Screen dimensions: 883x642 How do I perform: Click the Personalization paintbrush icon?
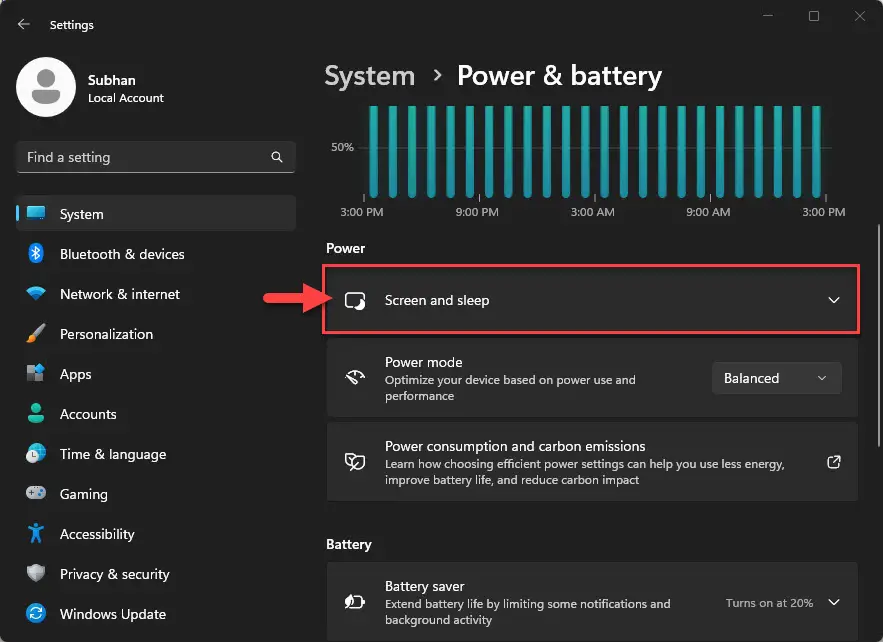click(36, 333)
